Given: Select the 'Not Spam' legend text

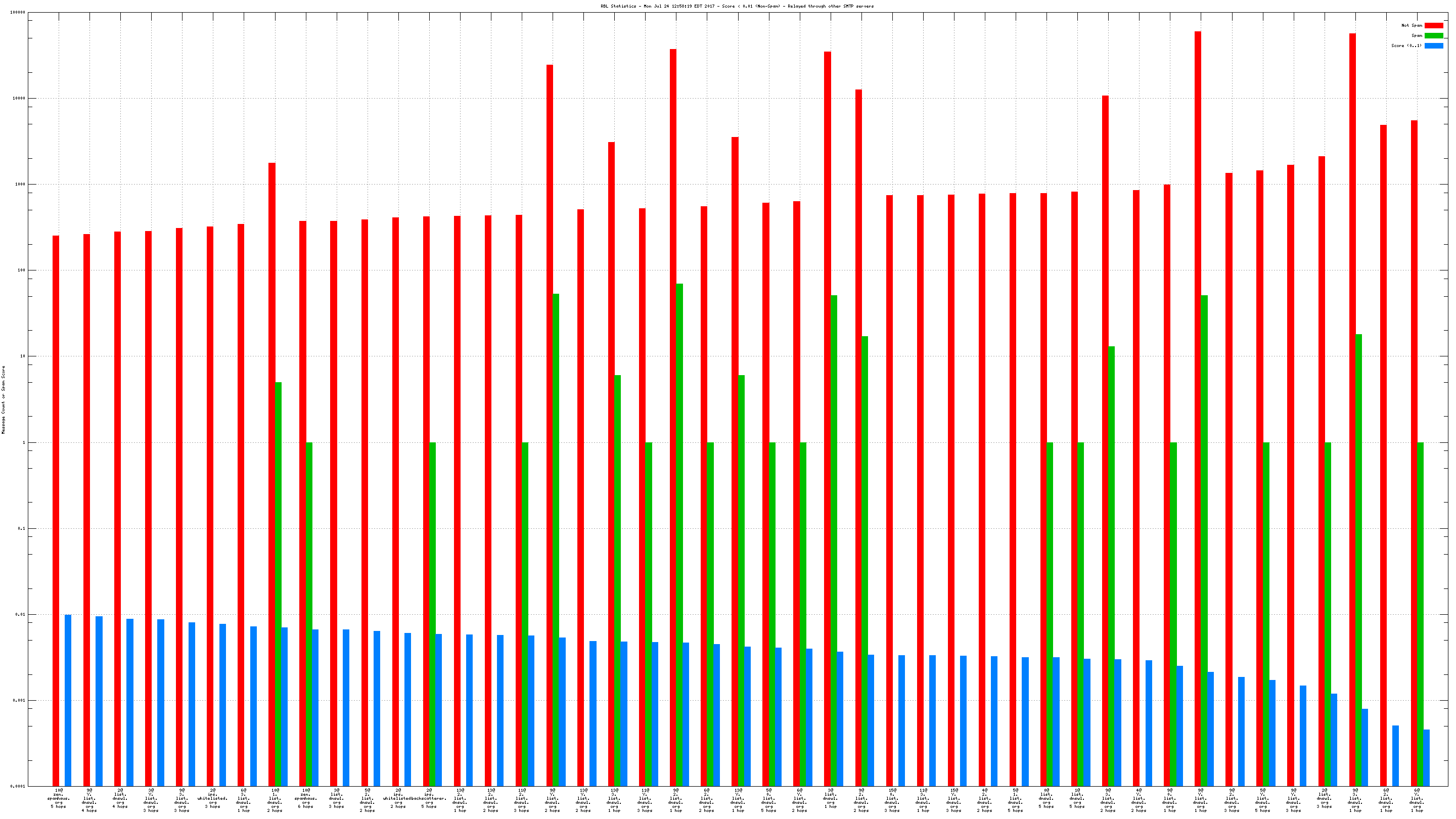Looking at the screenshot, I should [x=1412, y=25].
